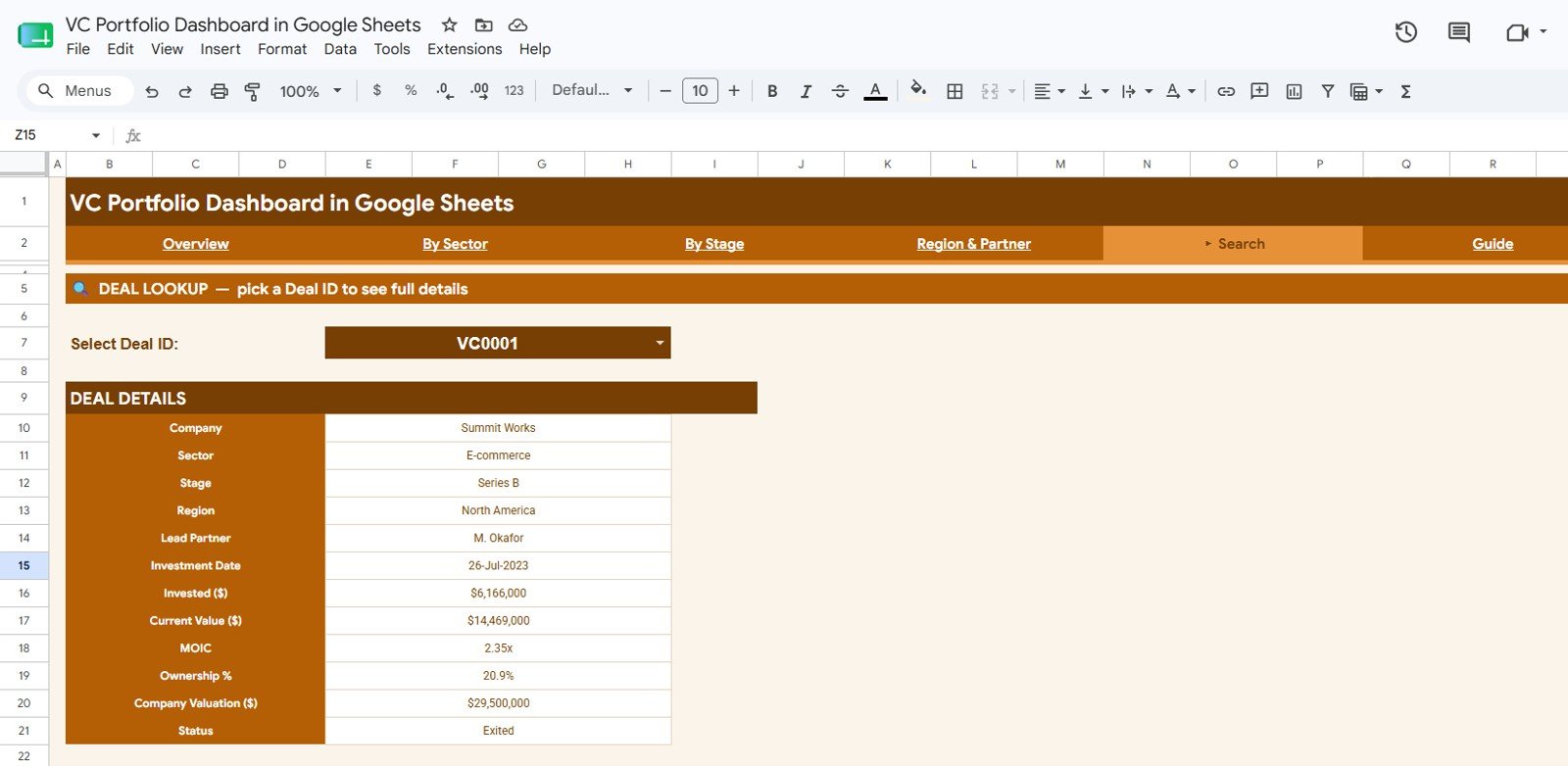Open all comments icon
The image size is (1568, 766).
click(1459, 32)
